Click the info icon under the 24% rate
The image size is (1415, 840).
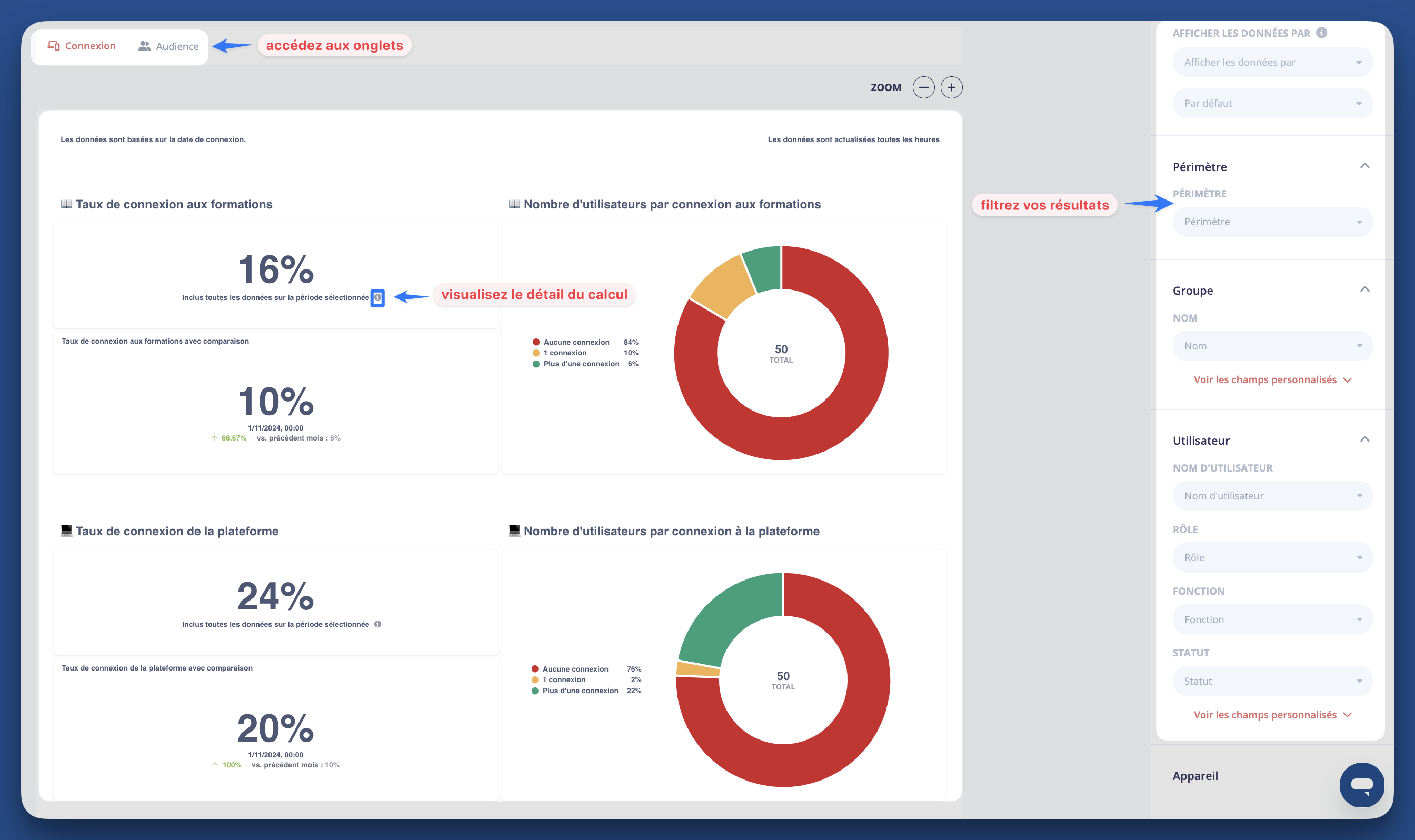click(378, 624)
